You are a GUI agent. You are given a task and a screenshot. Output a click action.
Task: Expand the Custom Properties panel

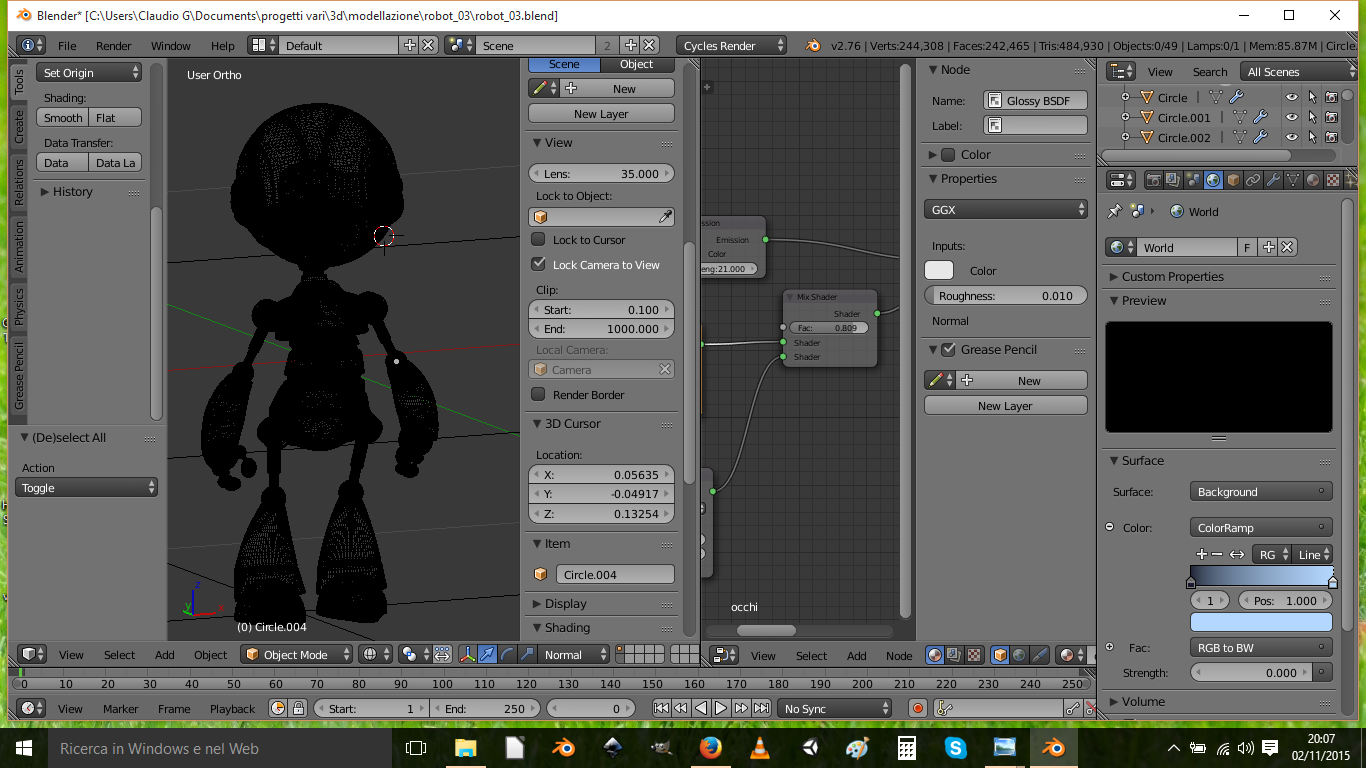1172,277
